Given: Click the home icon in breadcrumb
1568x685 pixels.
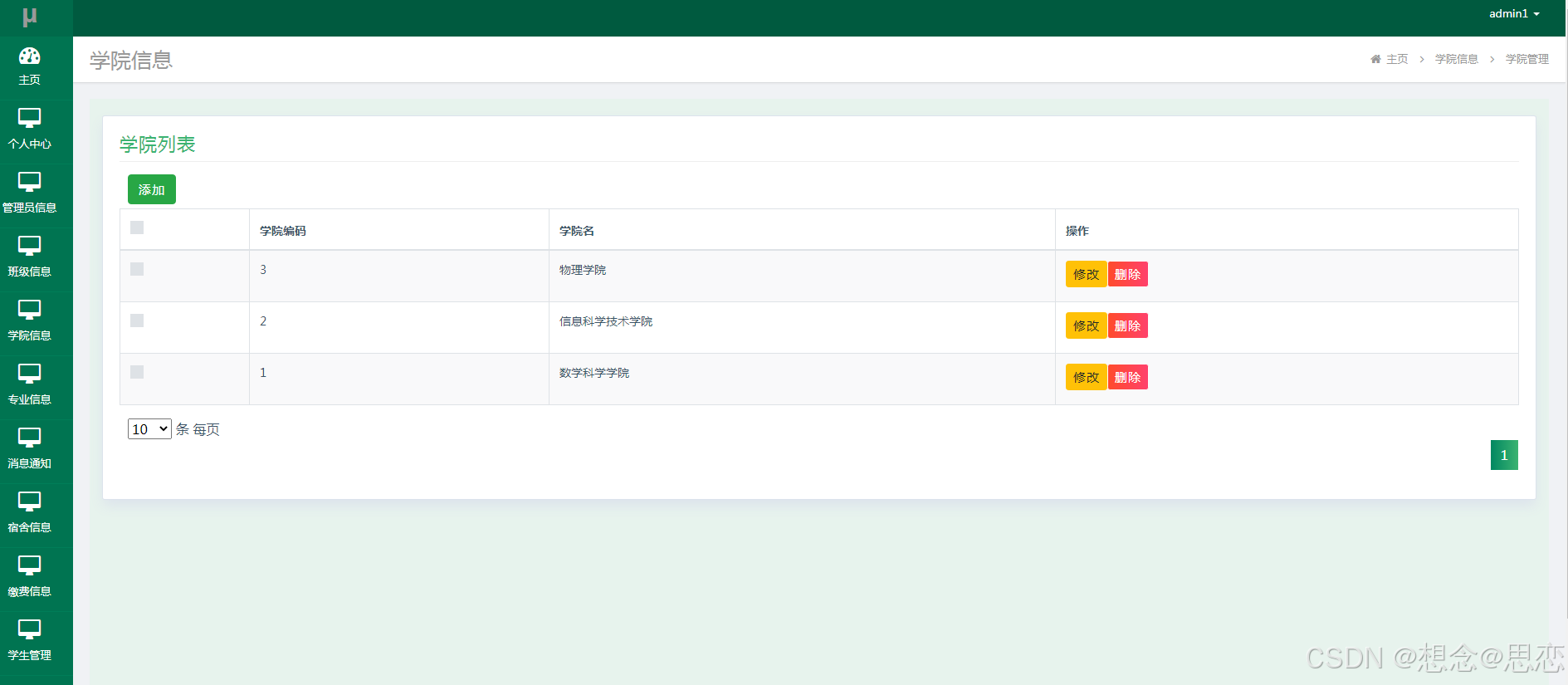Looking at the screenshot, I should (x=1375, y=59).
